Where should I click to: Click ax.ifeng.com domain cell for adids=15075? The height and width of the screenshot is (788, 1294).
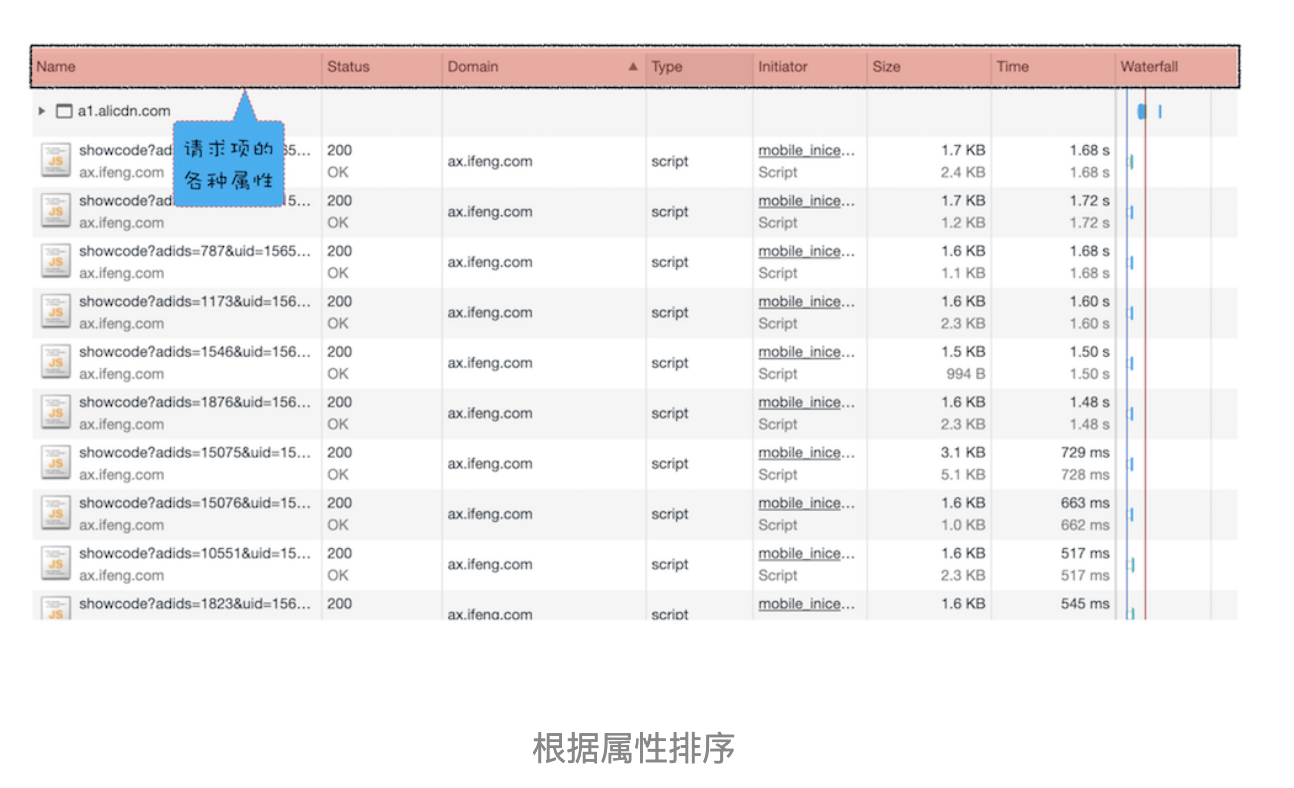490,464
